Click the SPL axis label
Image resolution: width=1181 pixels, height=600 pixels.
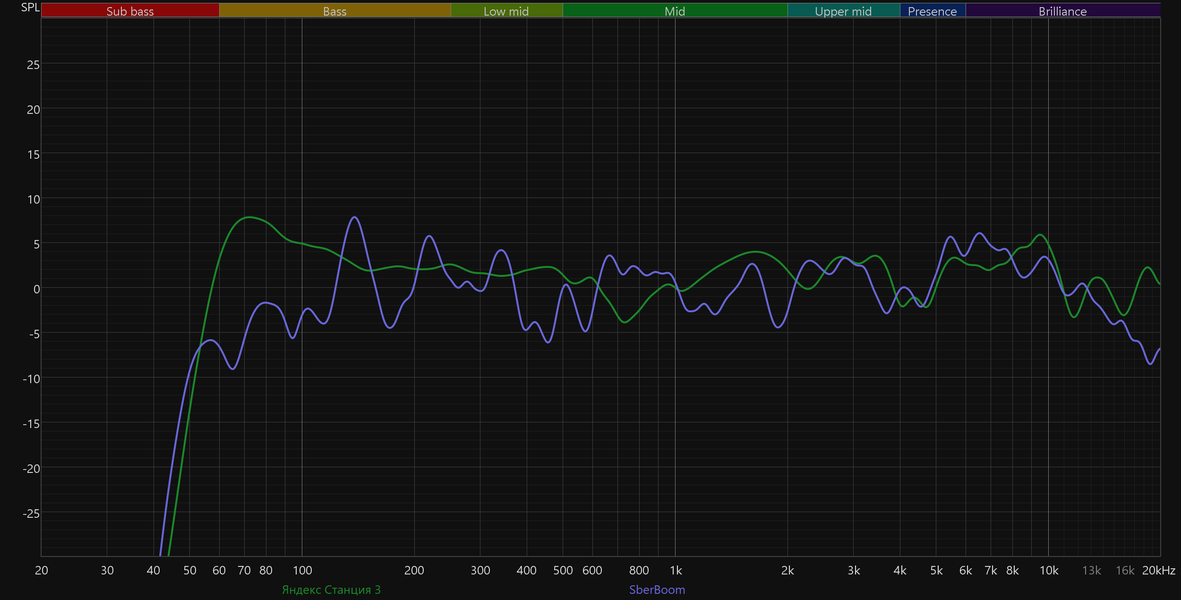[30, 8]
